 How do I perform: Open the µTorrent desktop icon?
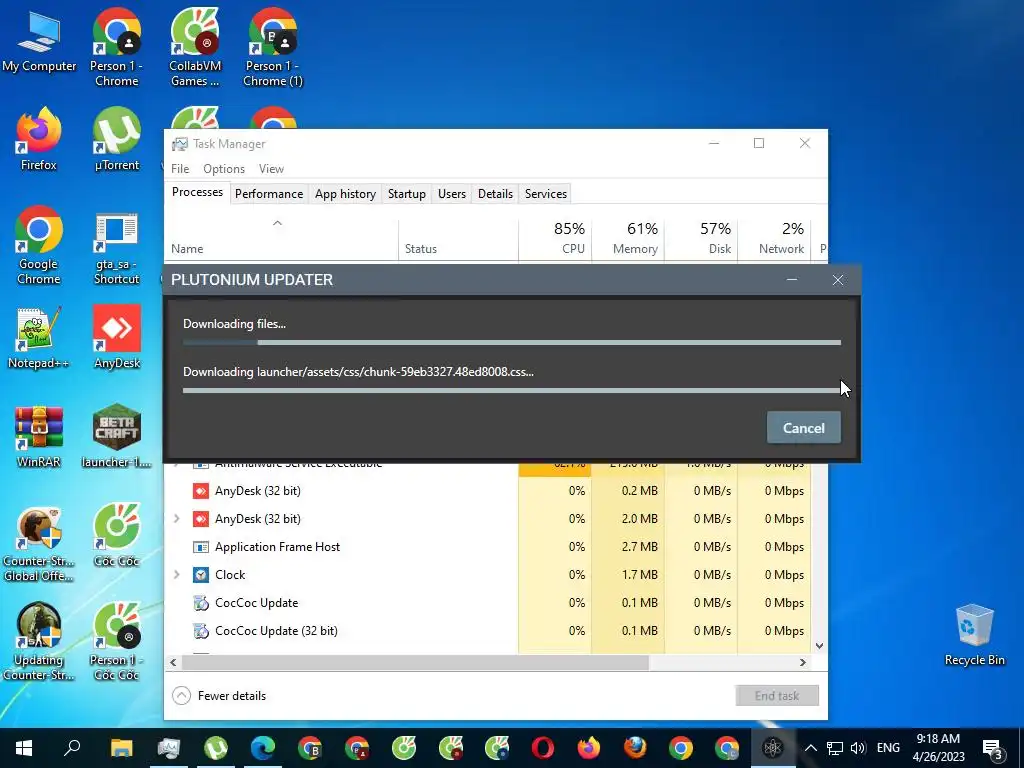[116, 139]
